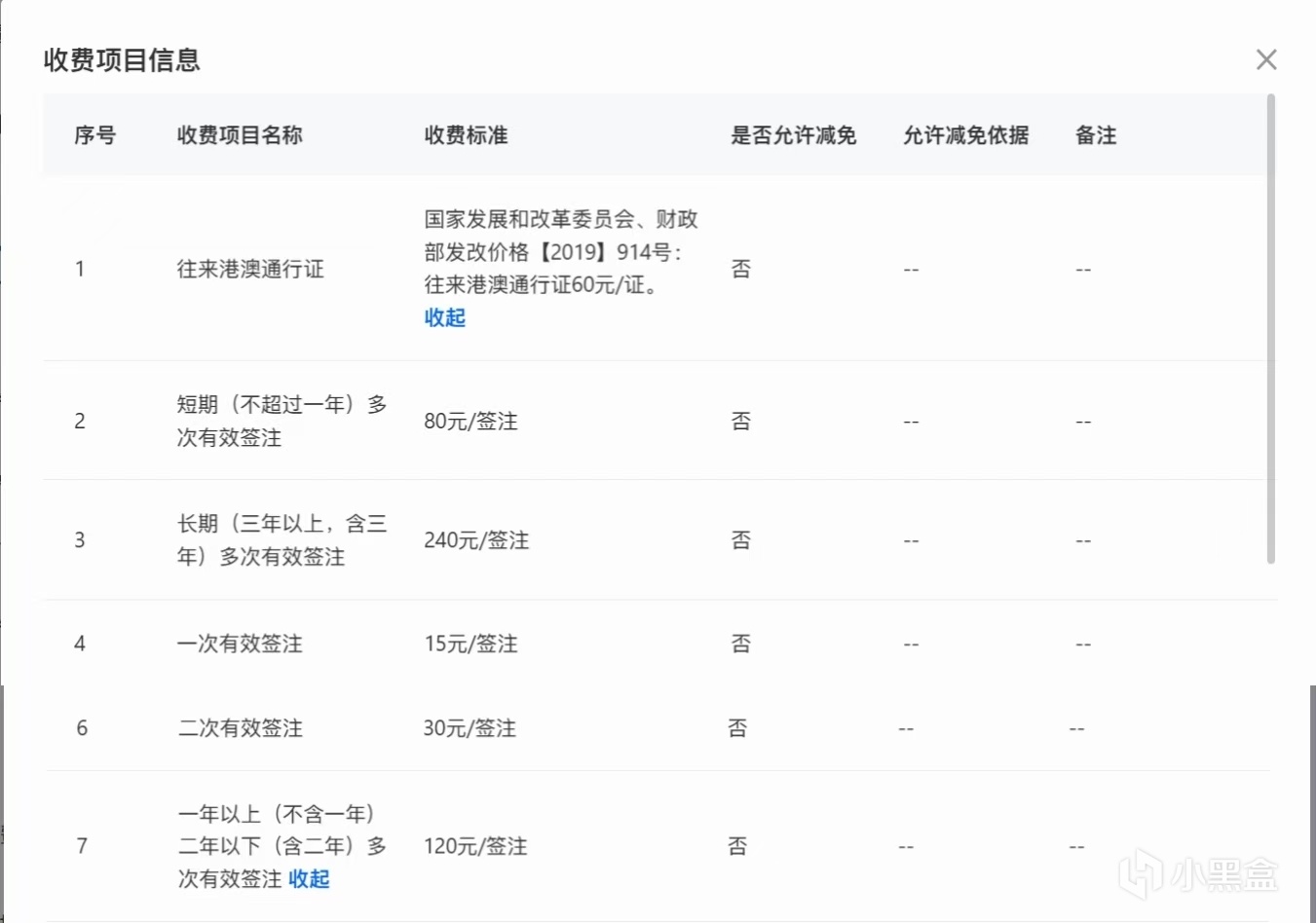This screenshot has height=923, width=1316.
Task: Click the vertical scrollbar of the fee table
Action: coord(1270,329)
